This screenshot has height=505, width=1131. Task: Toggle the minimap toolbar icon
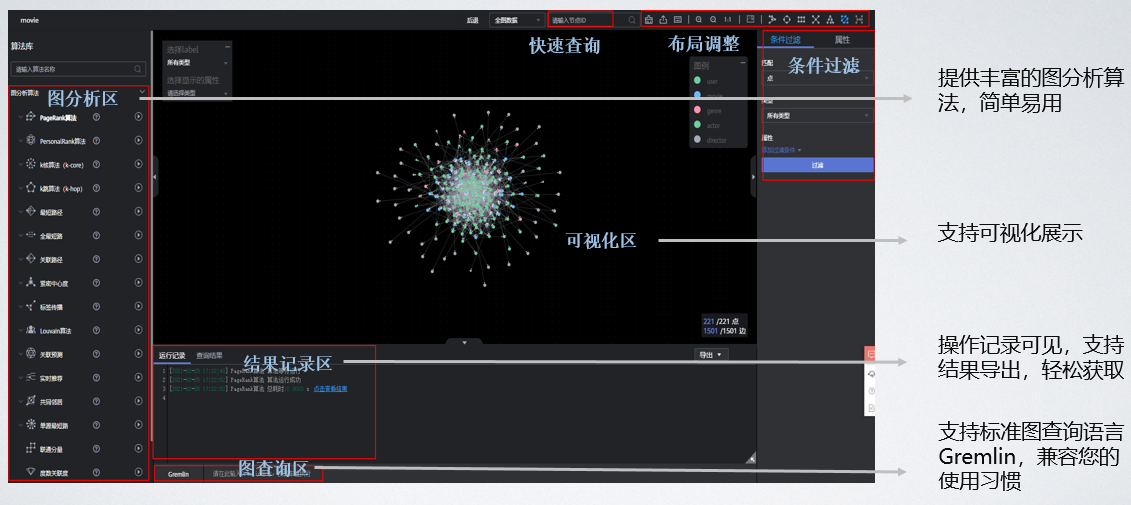tap(750, 19)
